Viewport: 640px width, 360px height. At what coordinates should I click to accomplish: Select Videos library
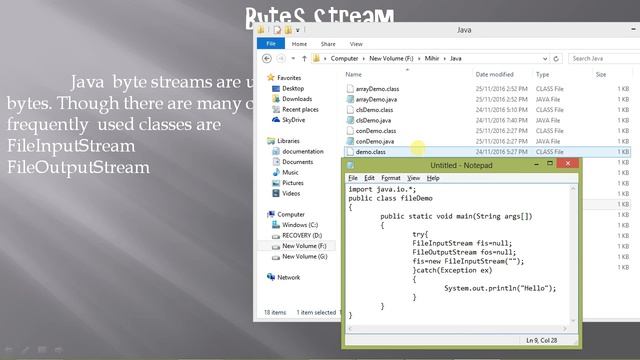point(291,193)
